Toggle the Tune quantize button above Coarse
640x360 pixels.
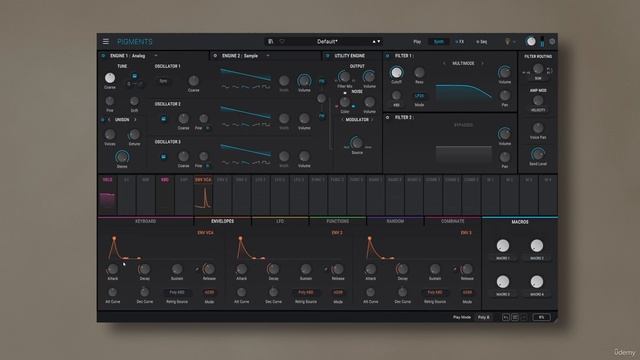(x=134, y=76)
